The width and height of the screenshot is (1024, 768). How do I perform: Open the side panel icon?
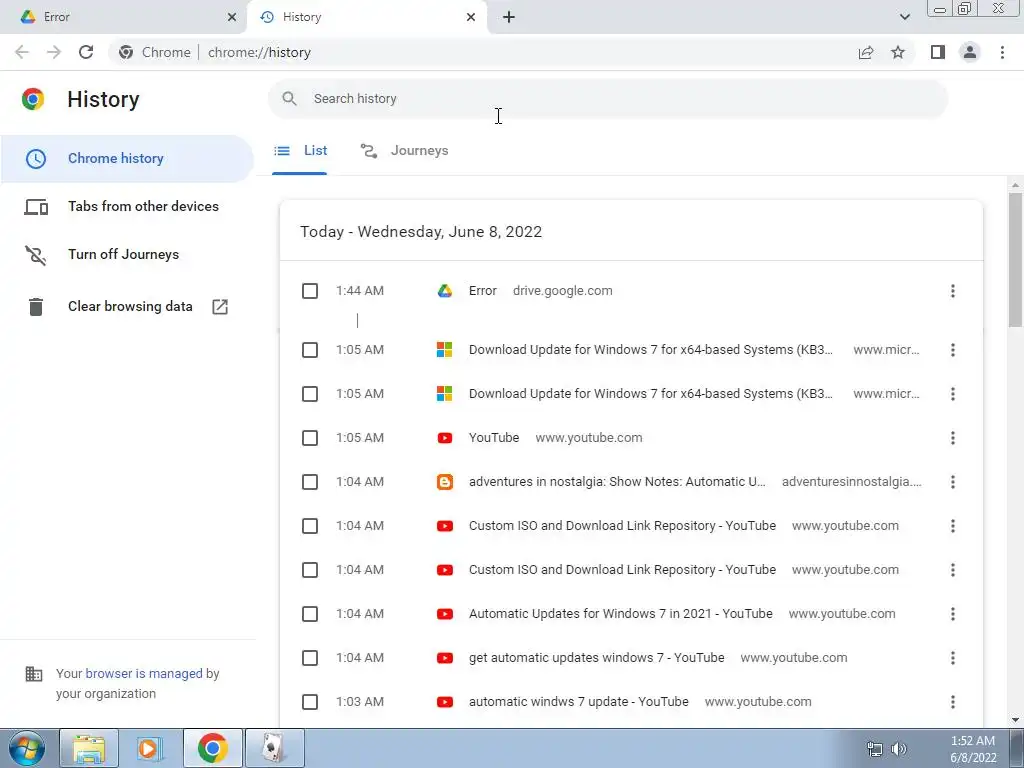[x=938, y=52]
